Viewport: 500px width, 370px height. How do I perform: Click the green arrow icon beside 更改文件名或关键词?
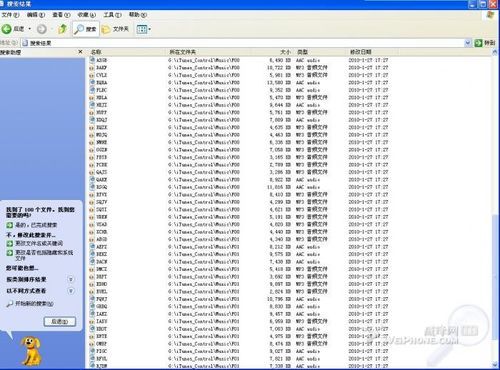[x=10, y=244]
